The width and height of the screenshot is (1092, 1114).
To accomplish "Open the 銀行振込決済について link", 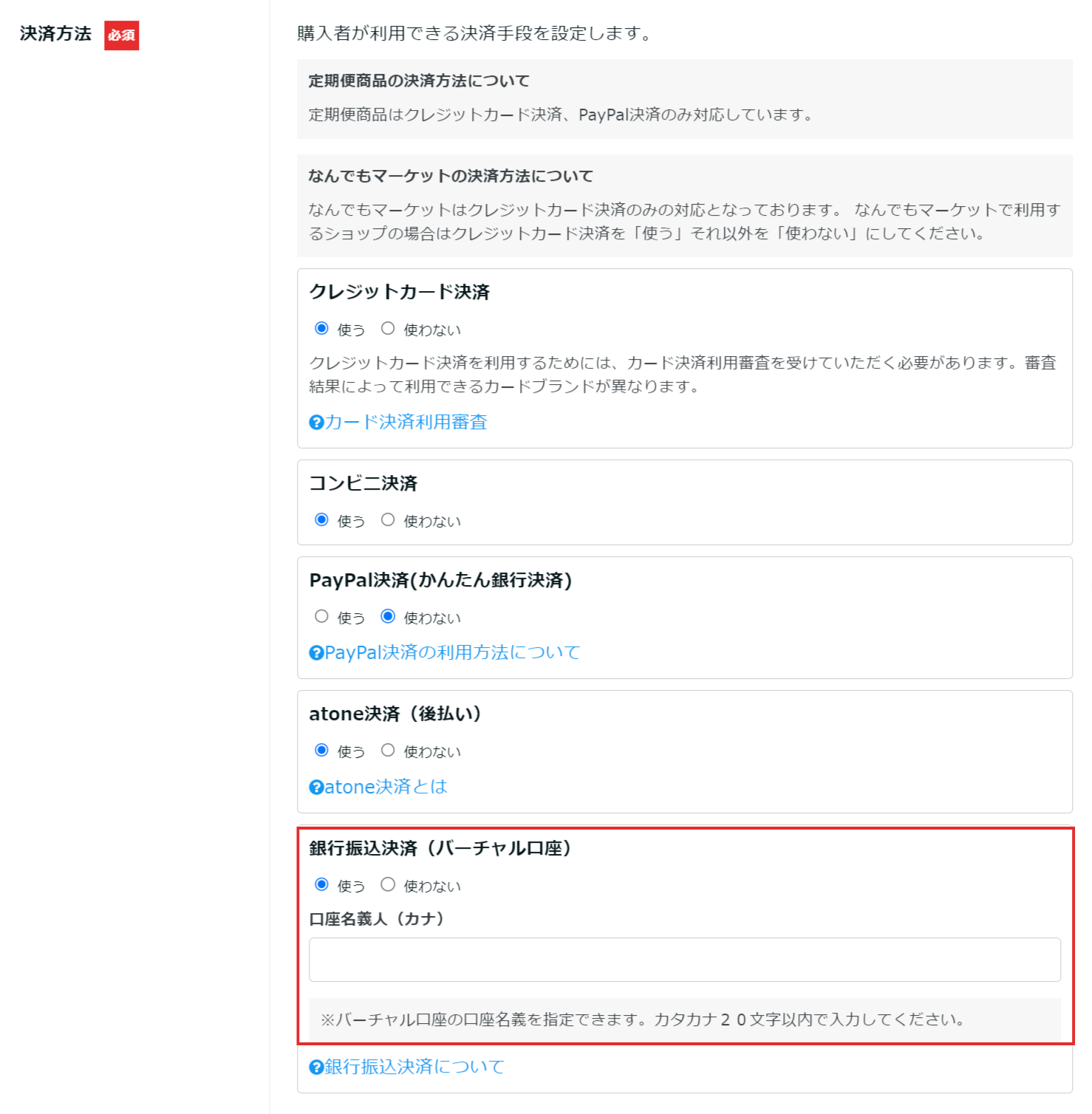I will [414, 1067].
